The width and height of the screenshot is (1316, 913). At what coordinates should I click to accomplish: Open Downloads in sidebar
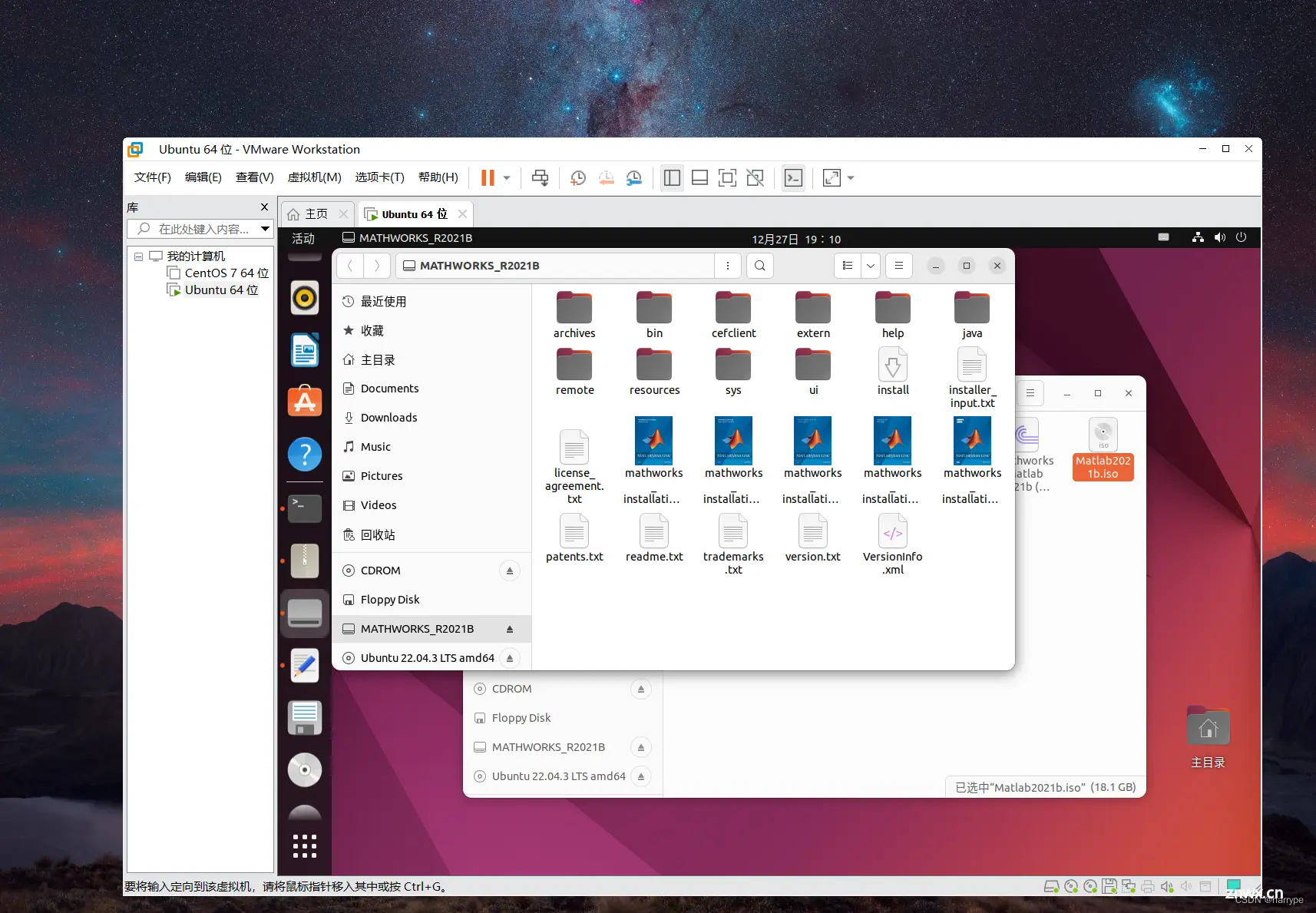(432, 418)
